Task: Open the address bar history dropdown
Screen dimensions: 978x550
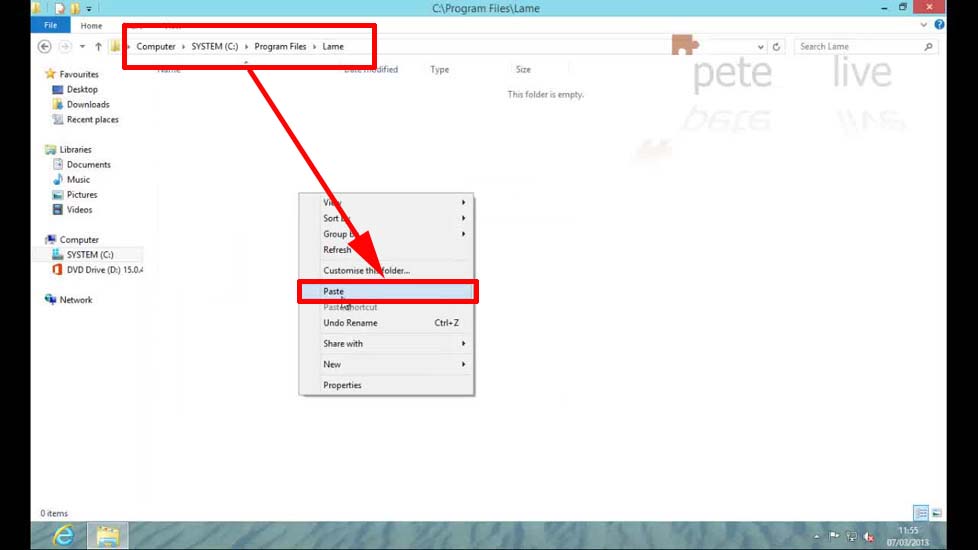Action: point(760,47)
